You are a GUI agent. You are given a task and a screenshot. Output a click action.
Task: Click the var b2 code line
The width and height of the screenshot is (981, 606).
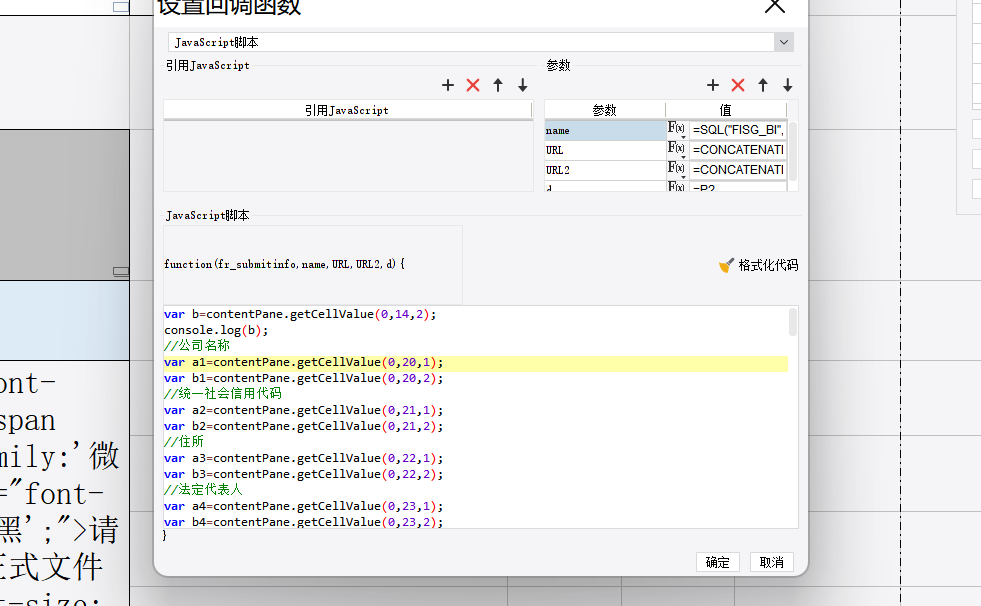pyautogui.click(x=303, y=427)
